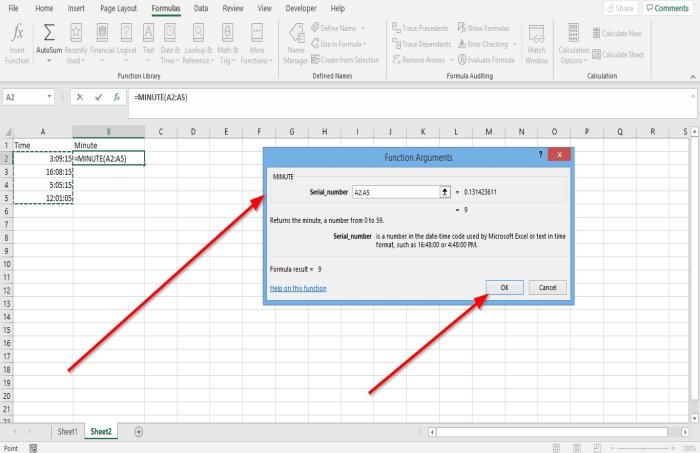Click the horizontal scrollbar
This screenshot has width=700, height=453.
click(x=552, y=432)
